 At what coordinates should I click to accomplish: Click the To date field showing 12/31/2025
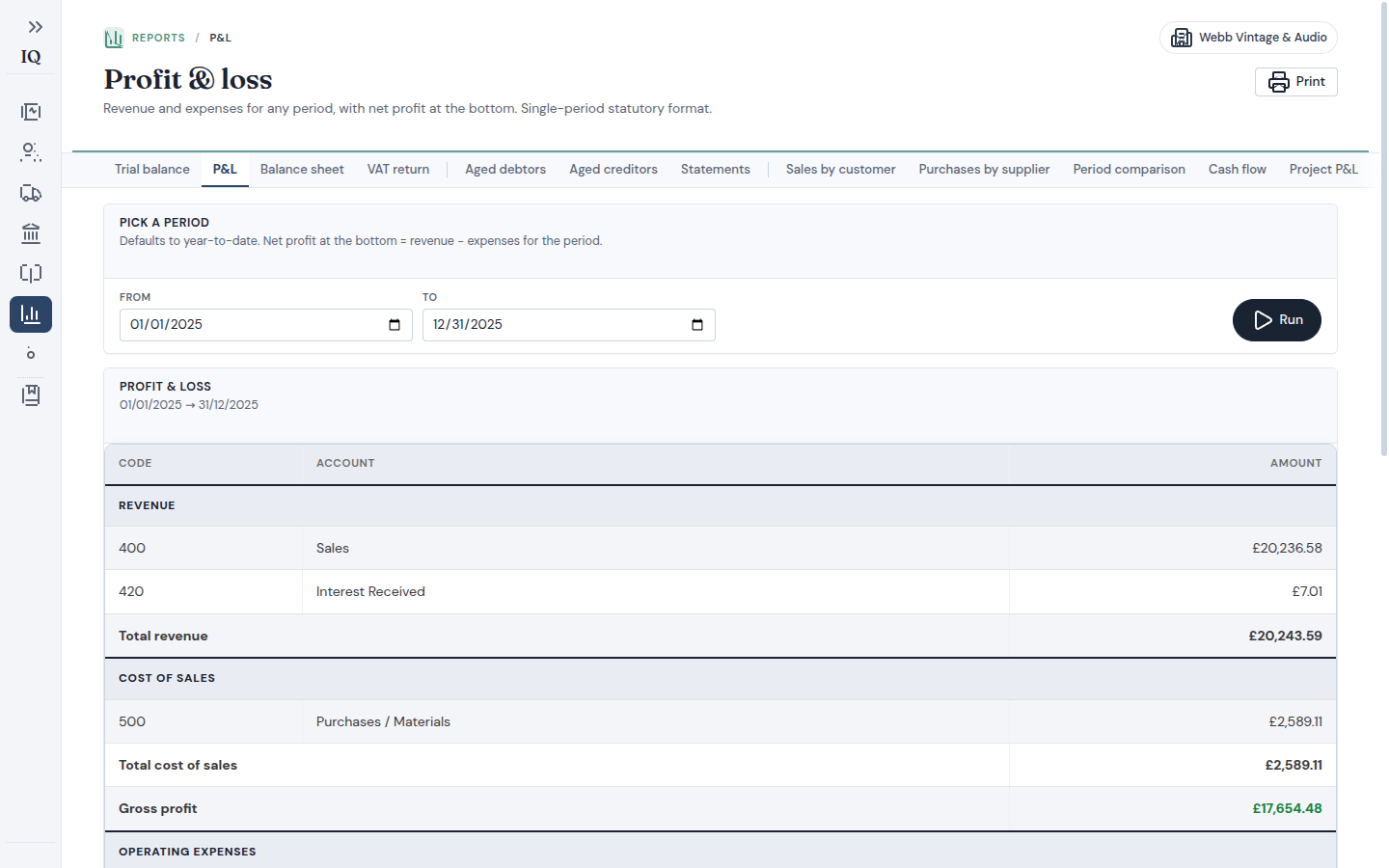click(x=569, y=325)
